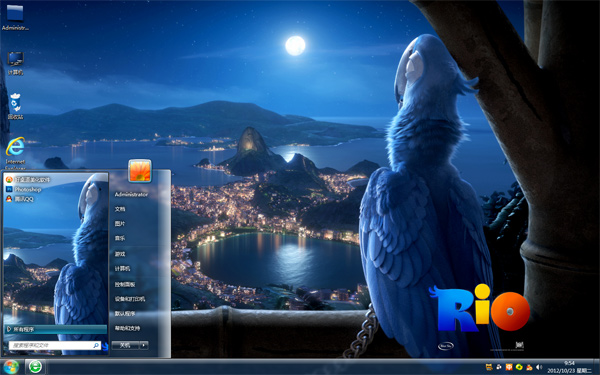Open 音乐 (Music) in Start menu

point(120,238)
